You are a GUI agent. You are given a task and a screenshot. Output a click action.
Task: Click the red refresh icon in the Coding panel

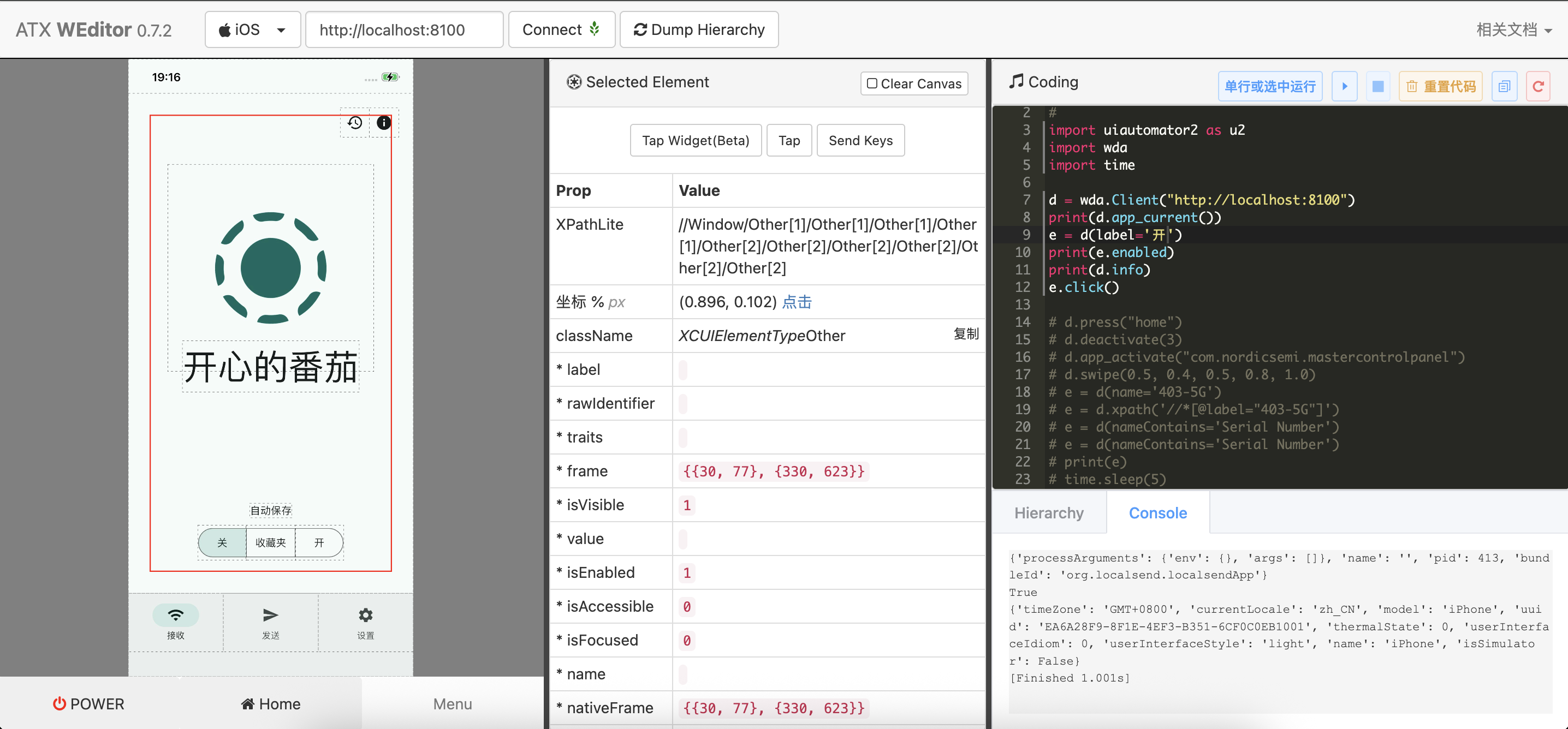[1537, 86]
